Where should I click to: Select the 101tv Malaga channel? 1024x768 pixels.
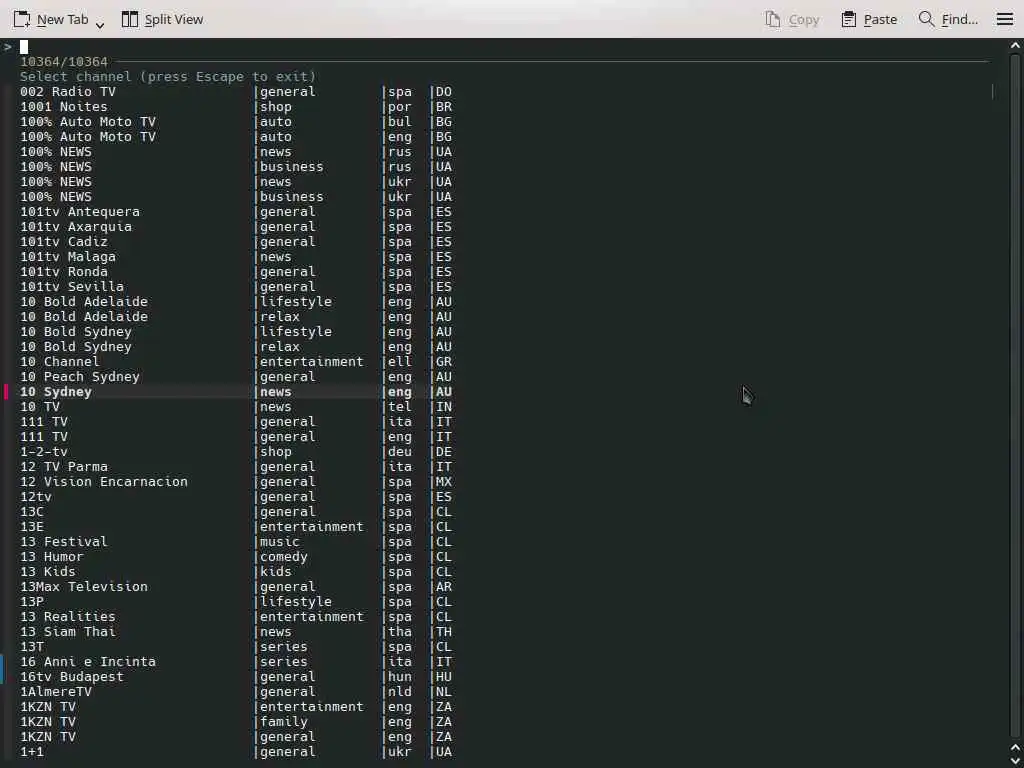click(236, 257)
